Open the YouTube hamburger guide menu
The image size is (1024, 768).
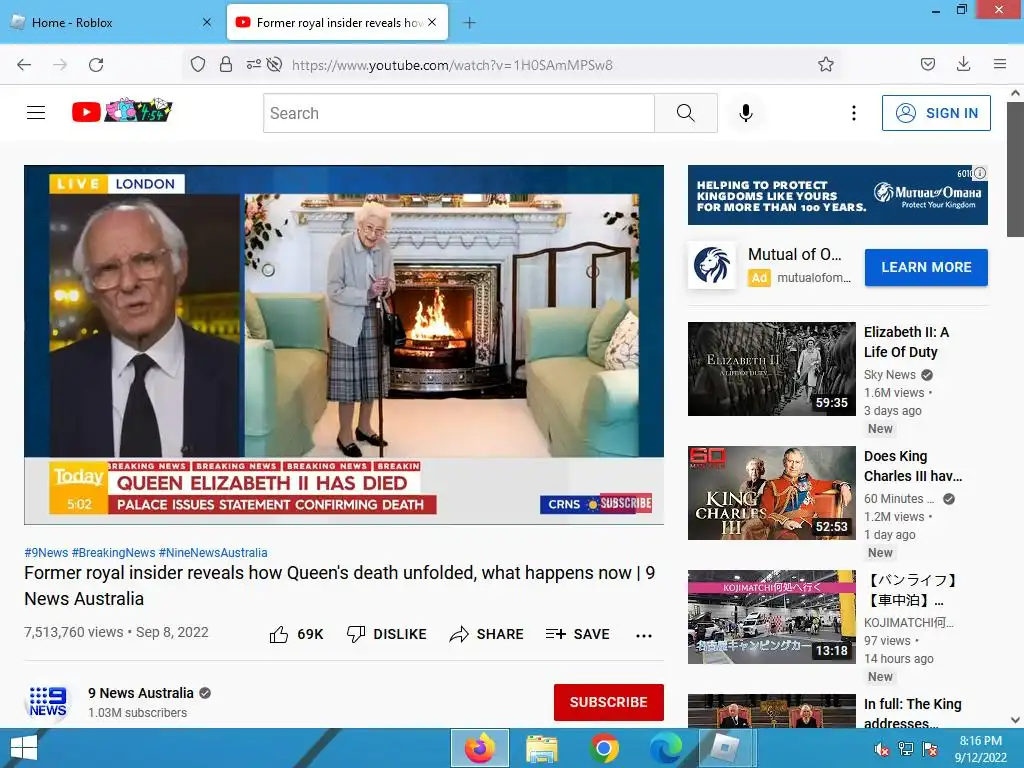pos(36,113)
